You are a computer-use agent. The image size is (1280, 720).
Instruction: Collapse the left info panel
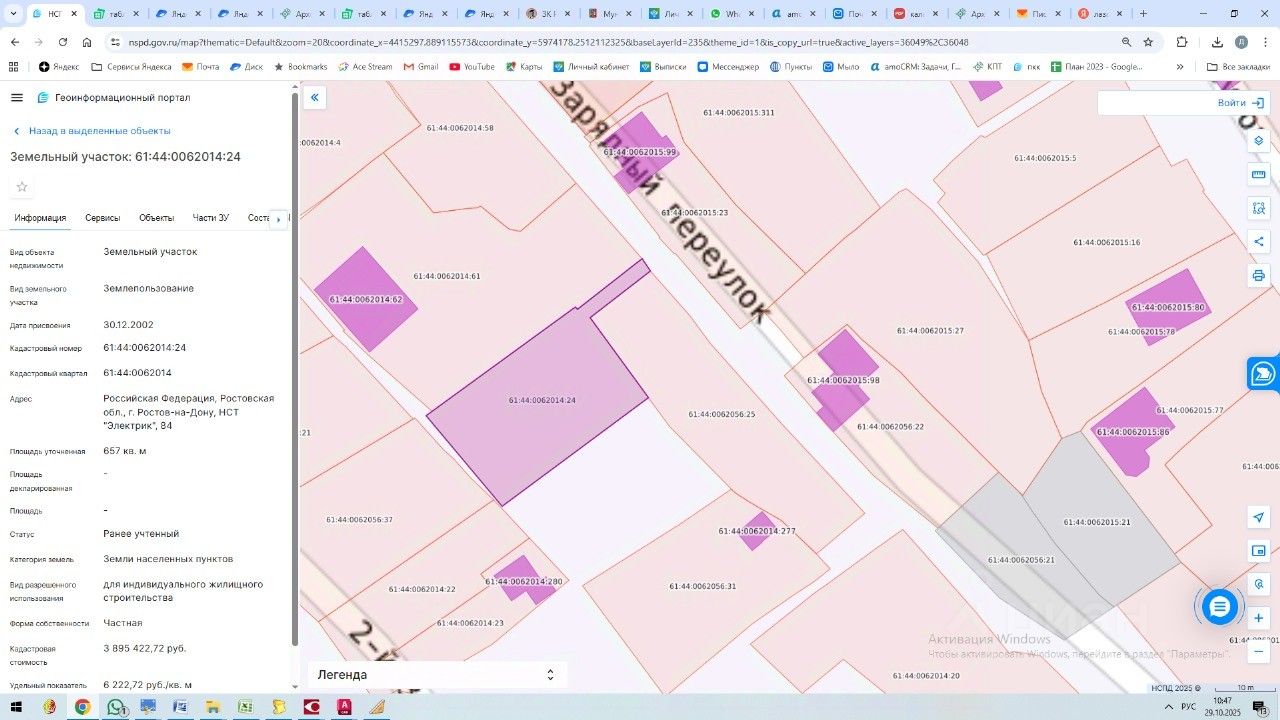click(x=315, y=97)
